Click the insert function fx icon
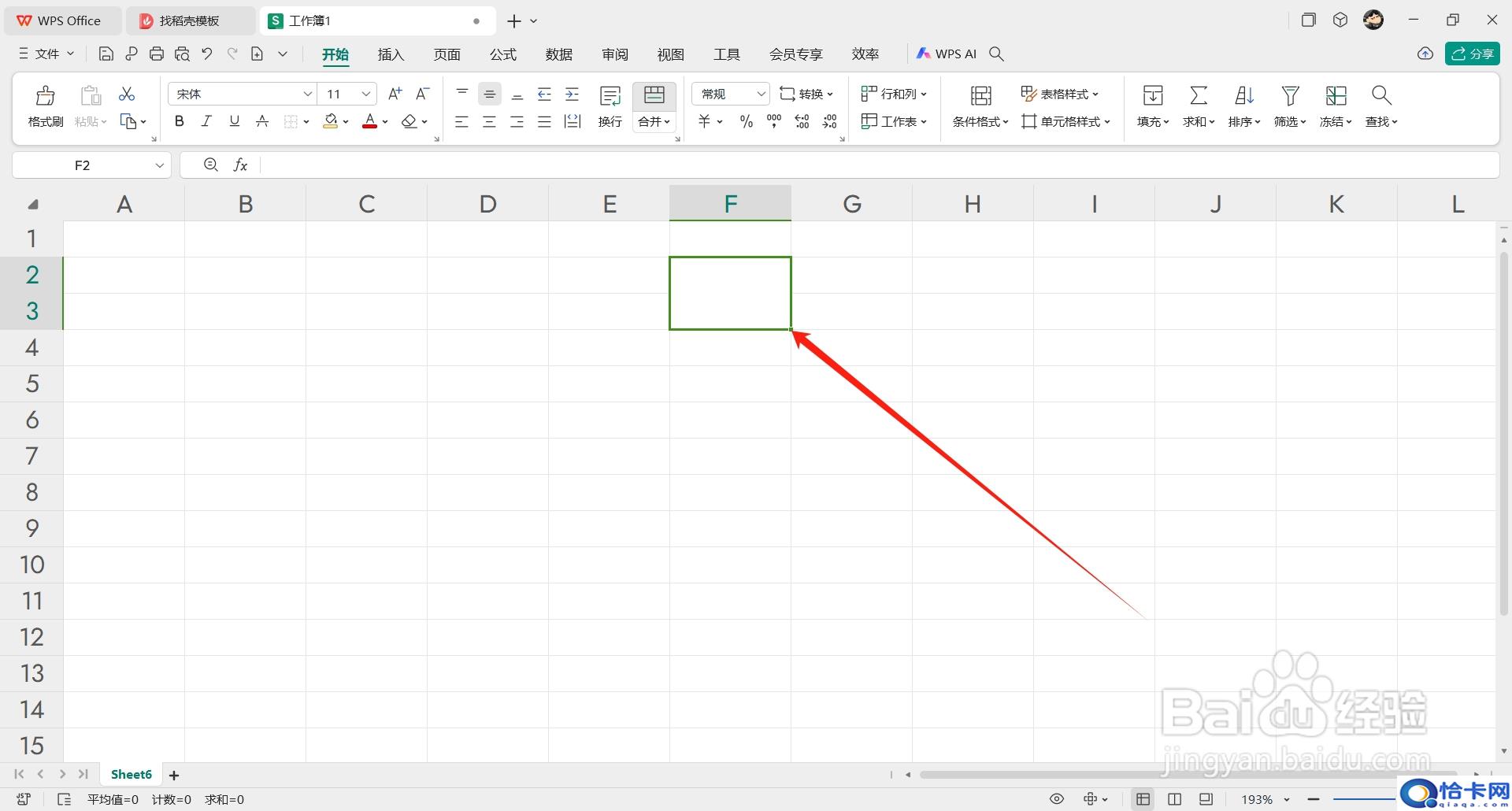1512x811 pixels. 240,165
